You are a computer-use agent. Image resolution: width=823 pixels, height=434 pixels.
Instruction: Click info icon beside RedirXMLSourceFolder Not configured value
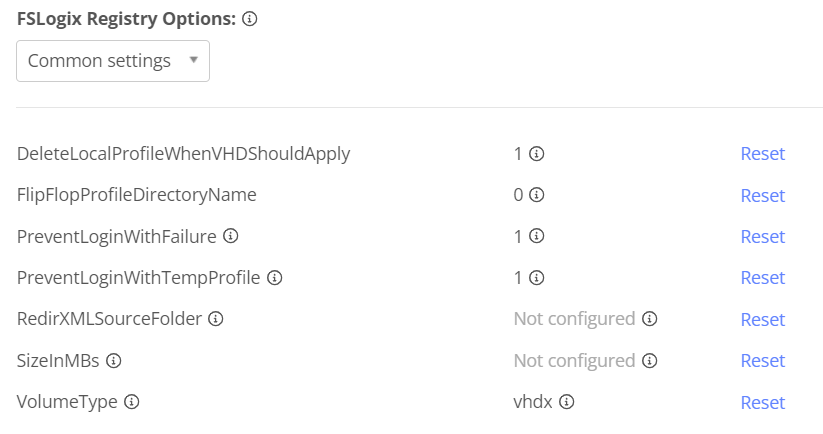pos(650,319)
